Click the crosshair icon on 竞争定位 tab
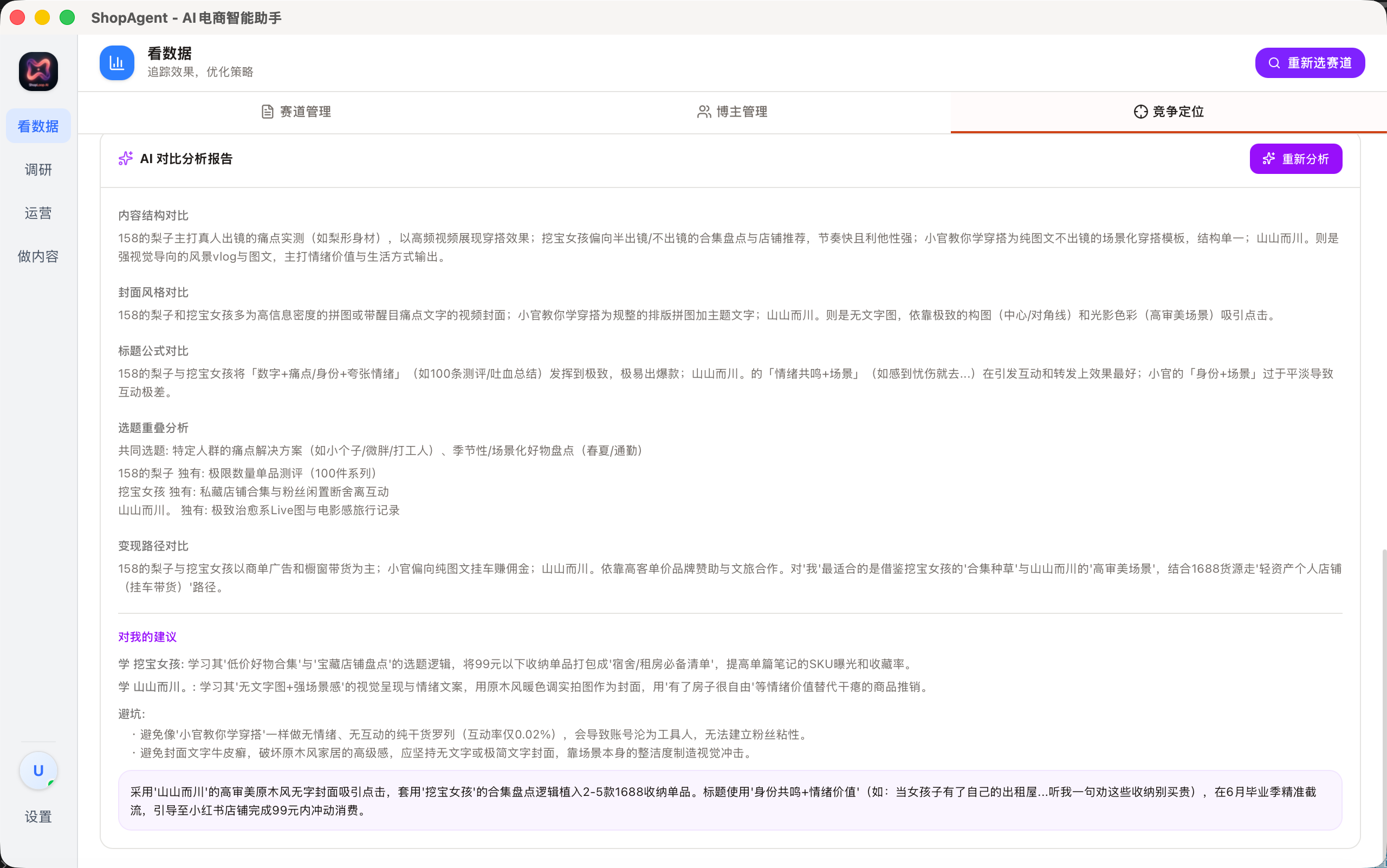The height and width of the screenshot is (868, 1387). point(1140,112)
